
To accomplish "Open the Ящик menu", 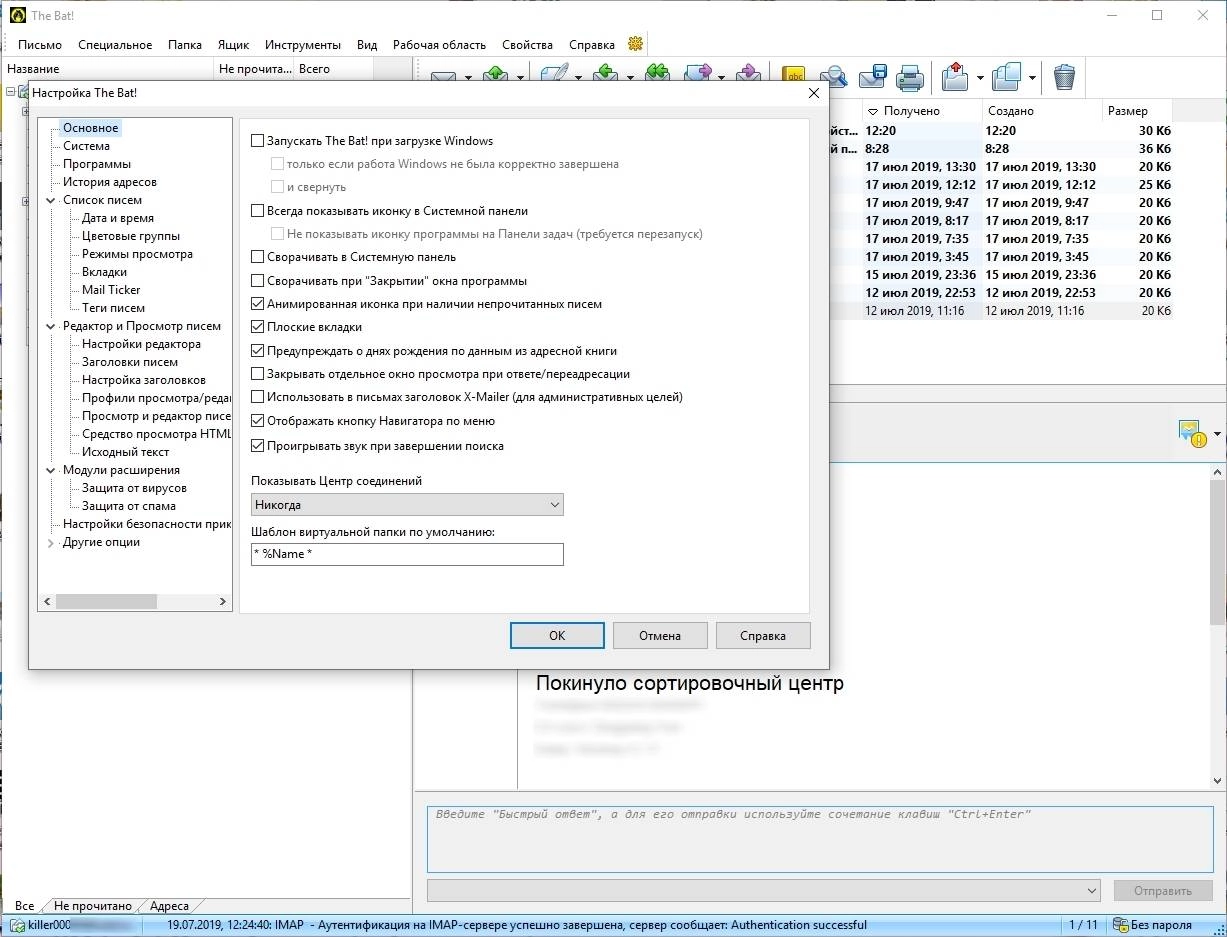I will pos(233,45).
